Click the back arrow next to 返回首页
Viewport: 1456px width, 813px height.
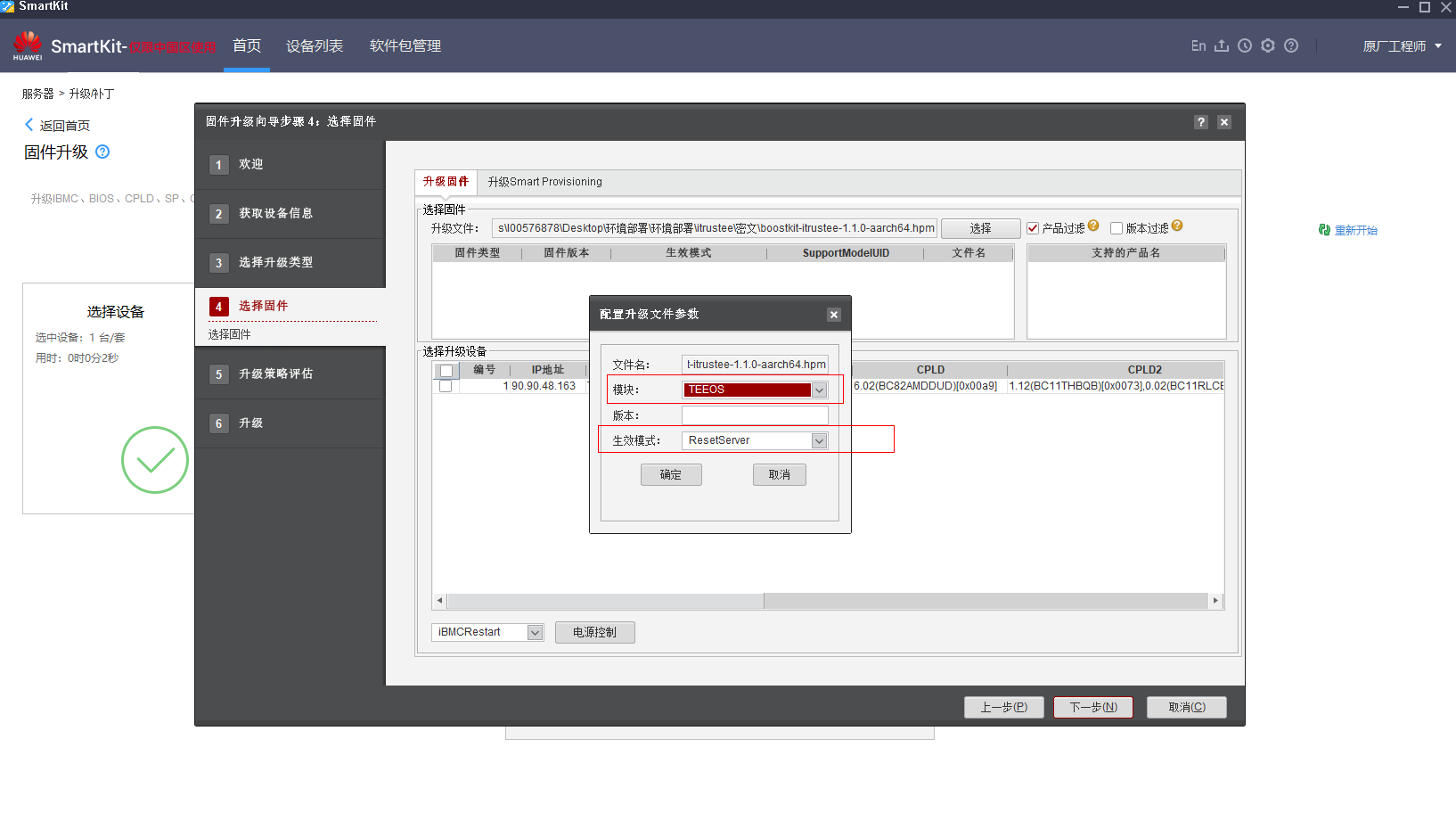29,125
